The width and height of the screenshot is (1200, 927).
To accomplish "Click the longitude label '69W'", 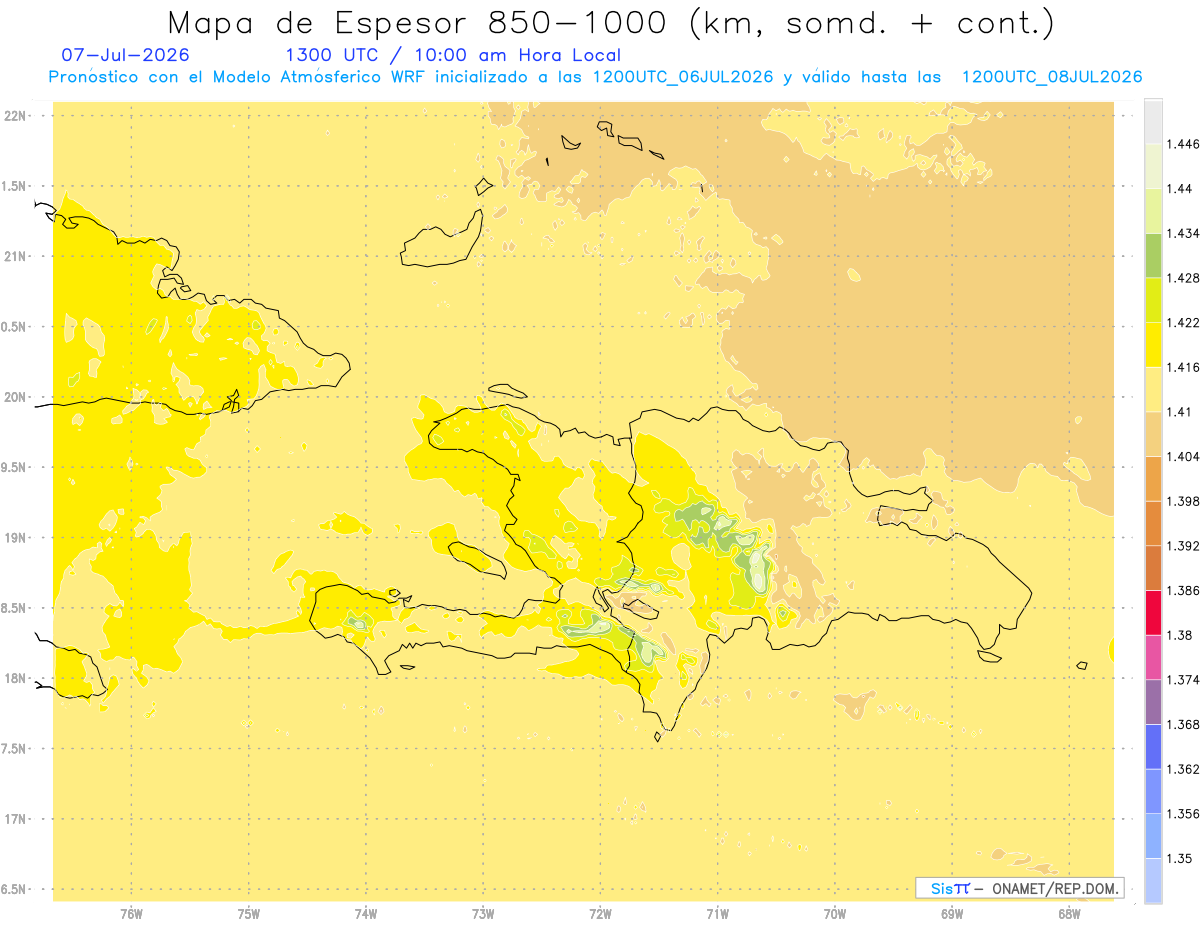I will tap(952, 913).
